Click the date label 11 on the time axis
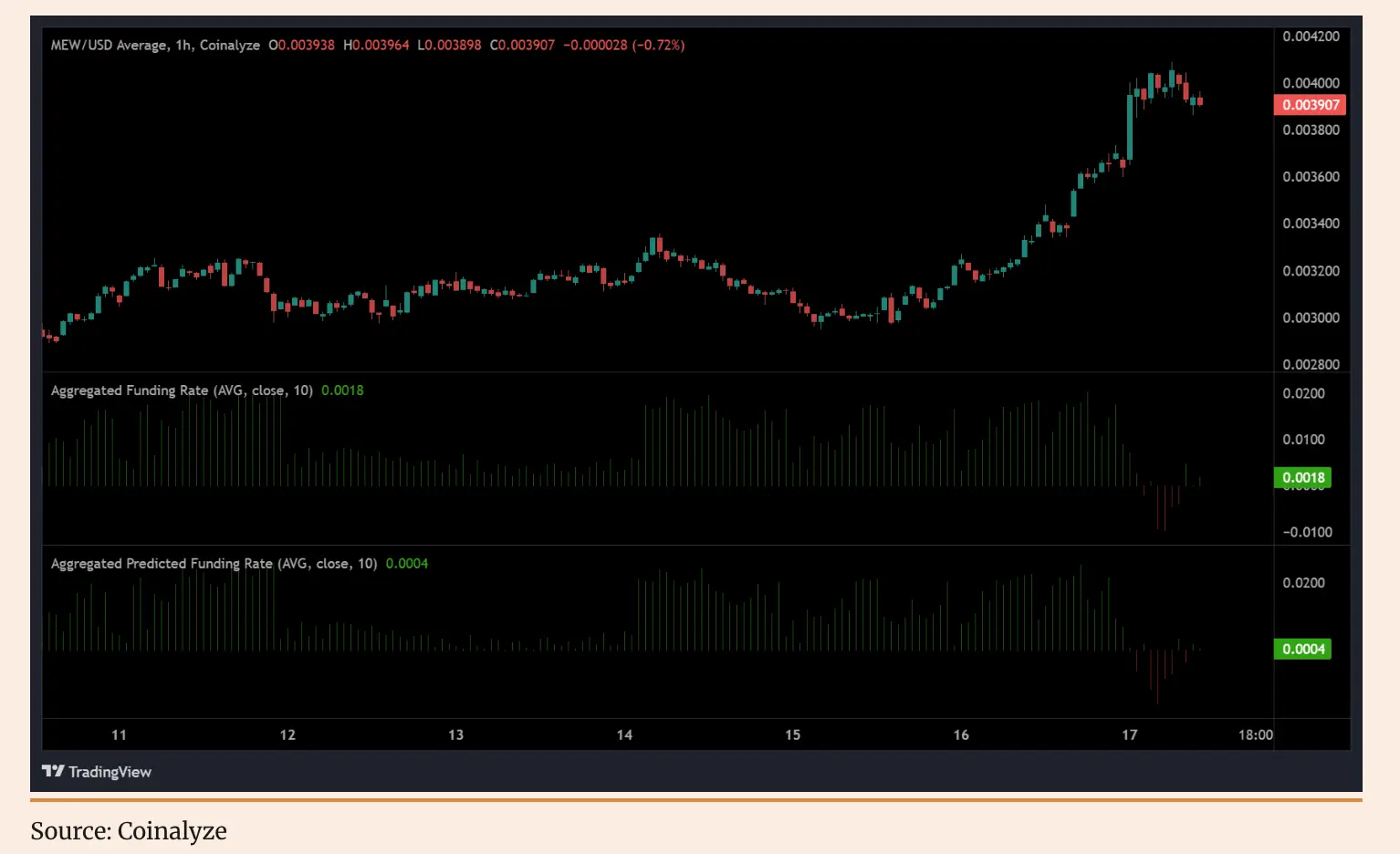Image resolution: width=1400 pixels, height=854 pixels. [x=120, y=734]
